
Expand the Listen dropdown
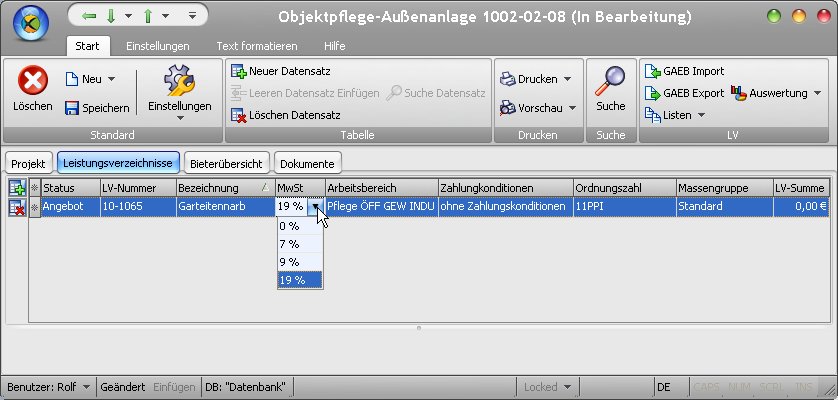(701, 115)
